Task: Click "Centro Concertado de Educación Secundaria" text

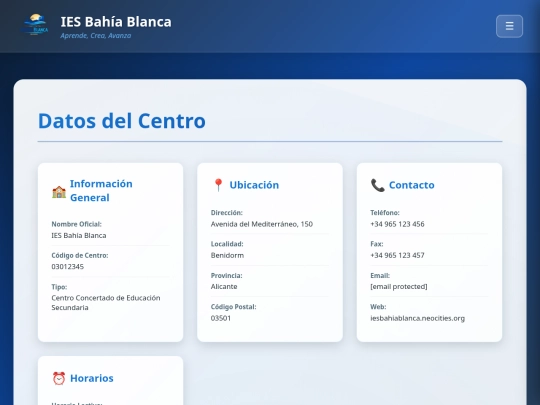Action: tap(106, 303)
